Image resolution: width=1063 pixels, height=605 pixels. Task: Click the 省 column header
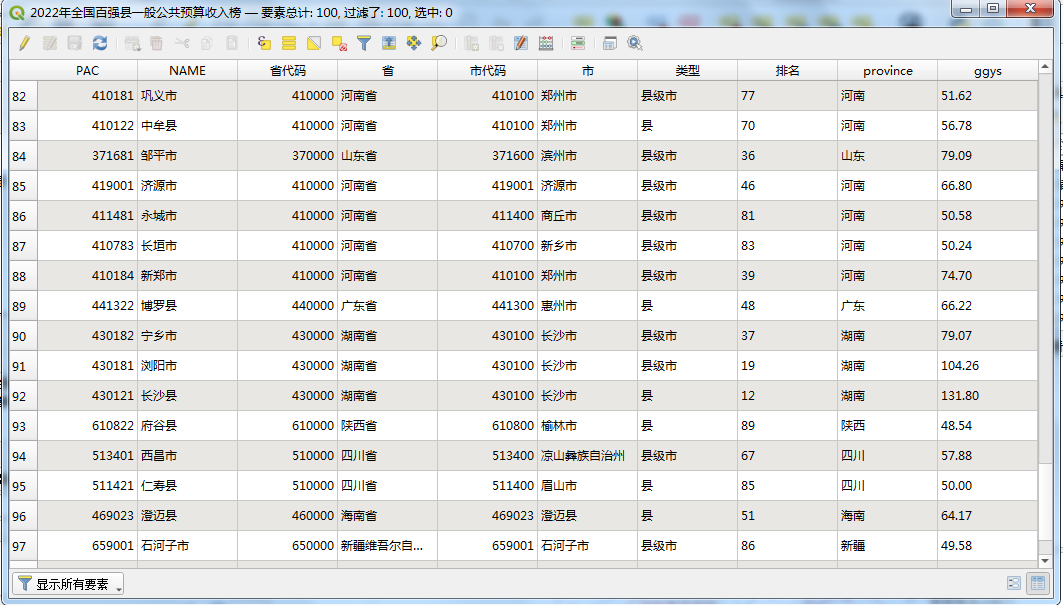click(x=387, y=71)
